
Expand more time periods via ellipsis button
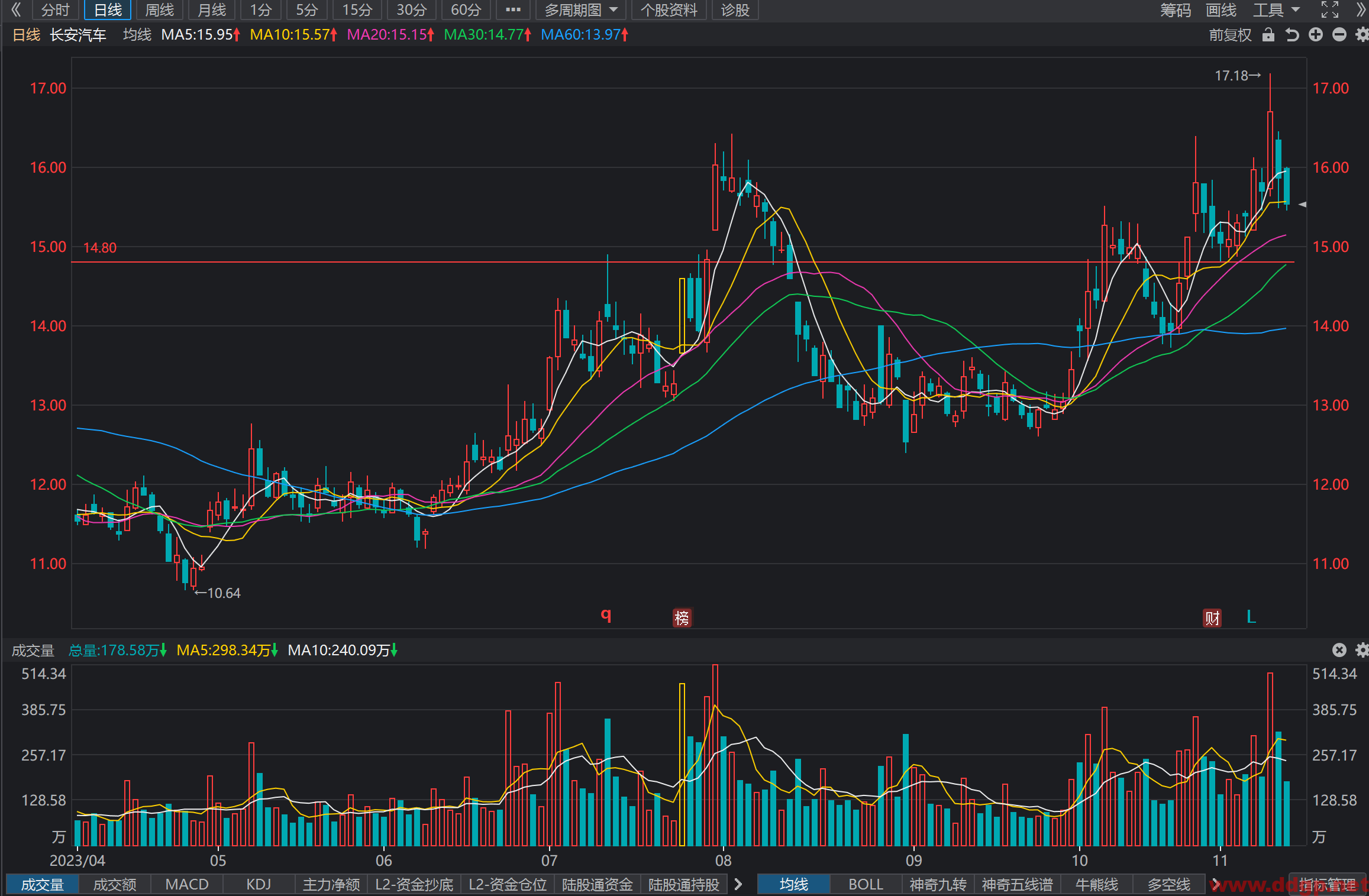513,10
